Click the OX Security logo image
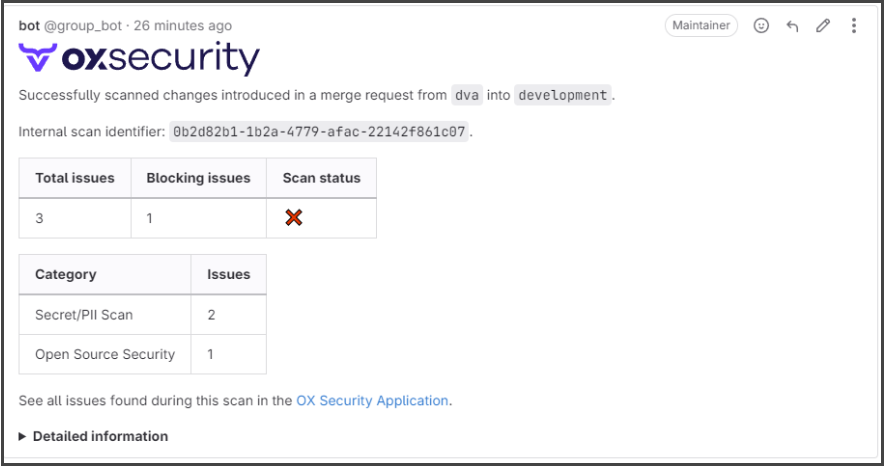This screenshot has width=884, height=466. 139,59
